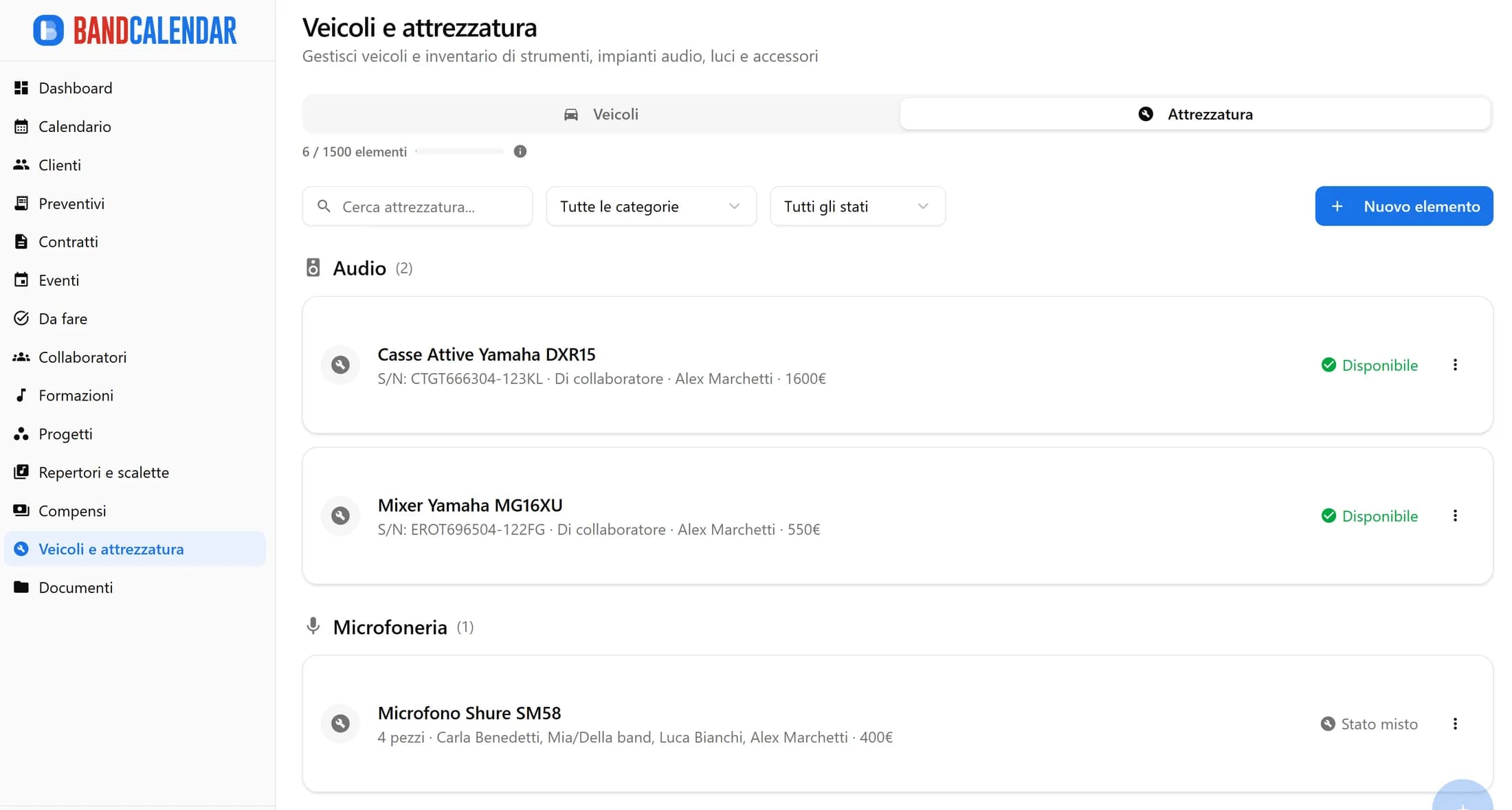The image size is (1512, 810).
Task: Expand the Tutti gli stati filter
Action: [x=857, y=206]
